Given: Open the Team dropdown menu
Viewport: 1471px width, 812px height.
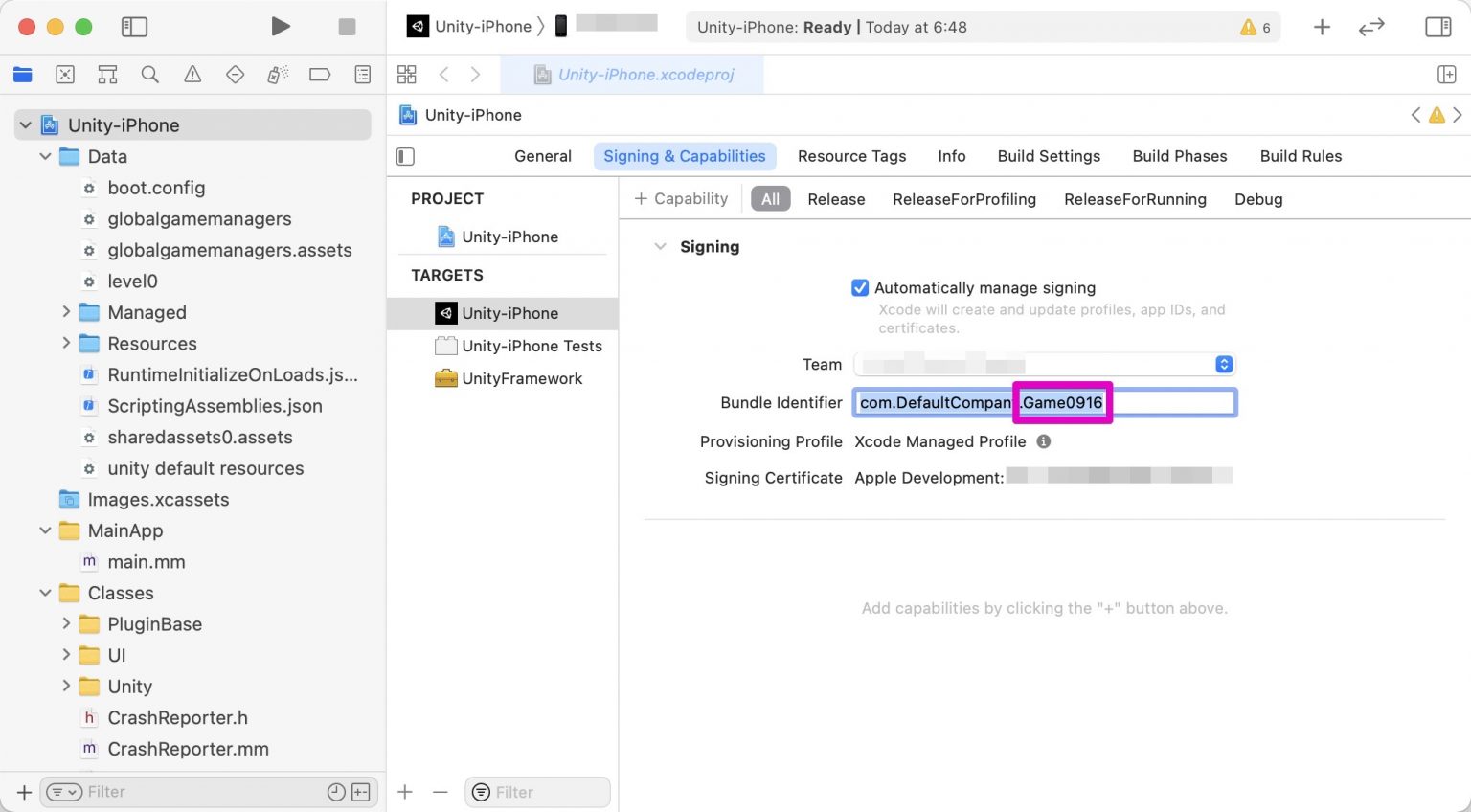Looking at the screenshot, I should [1223, 365].
